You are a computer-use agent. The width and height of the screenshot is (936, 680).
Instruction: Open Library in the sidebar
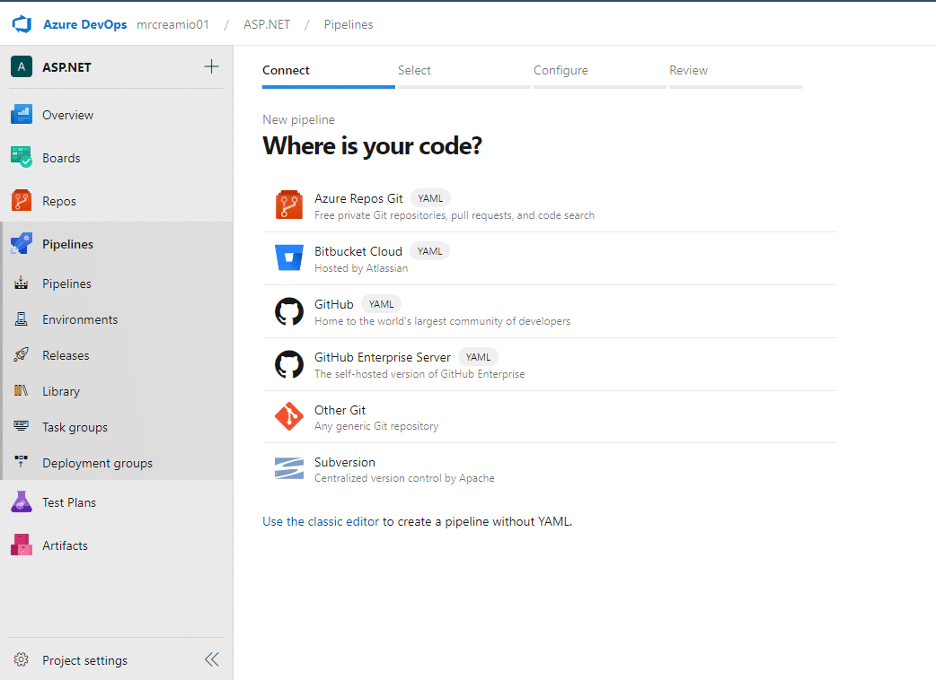(x=116, y=391)
